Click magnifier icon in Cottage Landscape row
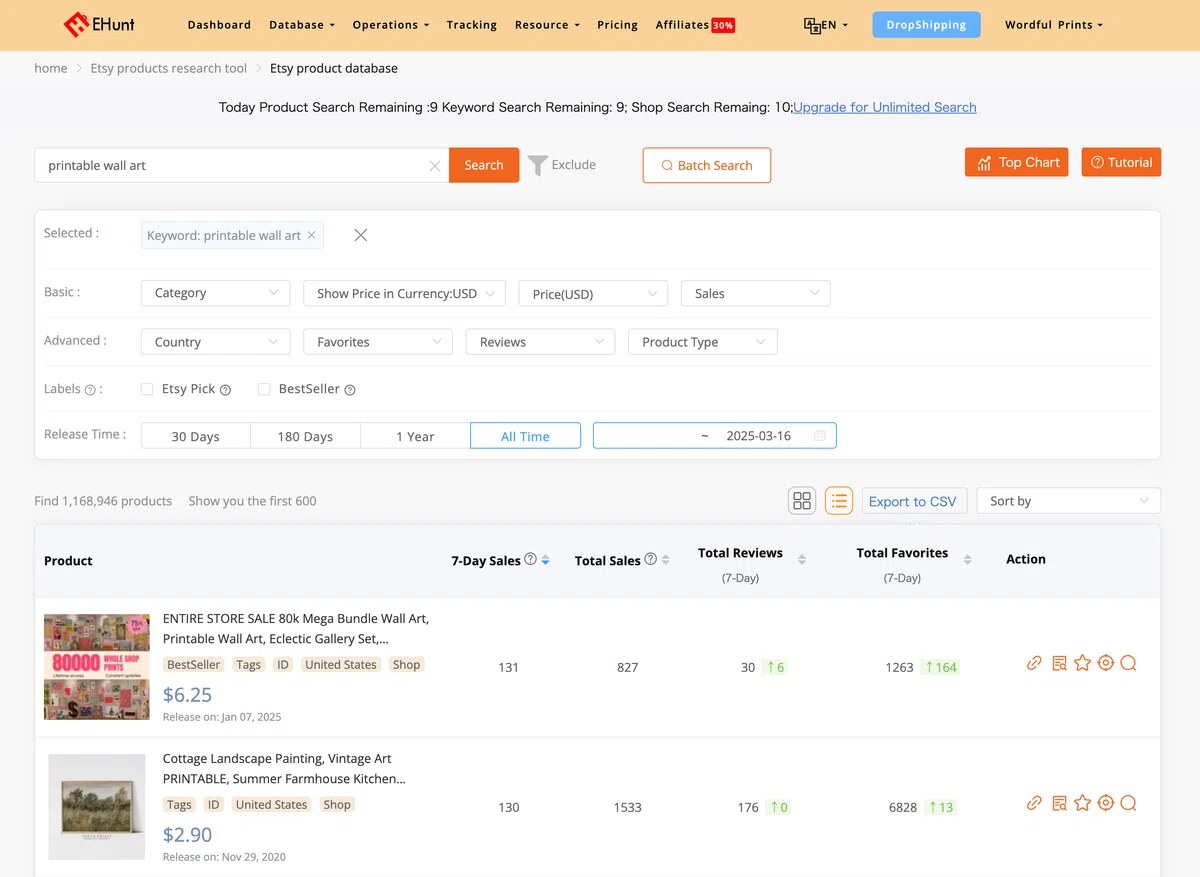This screenshot has width=1200, height=877. point(1129,803)
